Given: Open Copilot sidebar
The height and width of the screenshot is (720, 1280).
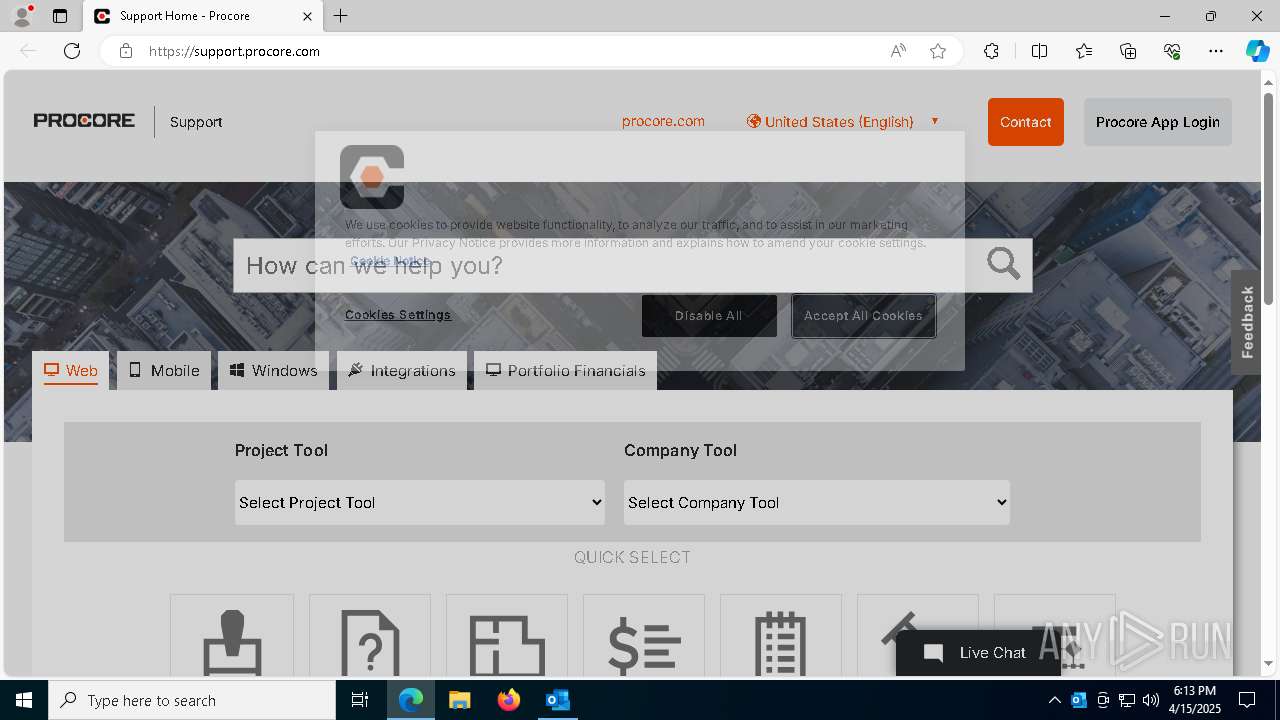Looking at the screenshot, I should [x=1257, y=51].
